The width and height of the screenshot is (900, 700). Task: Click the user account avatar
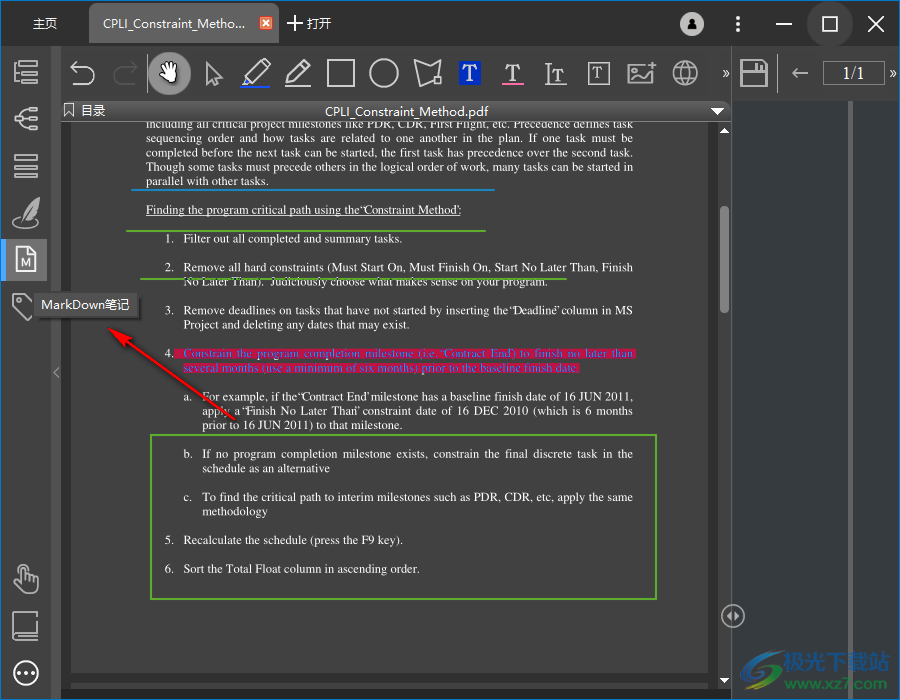click(692, 24)
